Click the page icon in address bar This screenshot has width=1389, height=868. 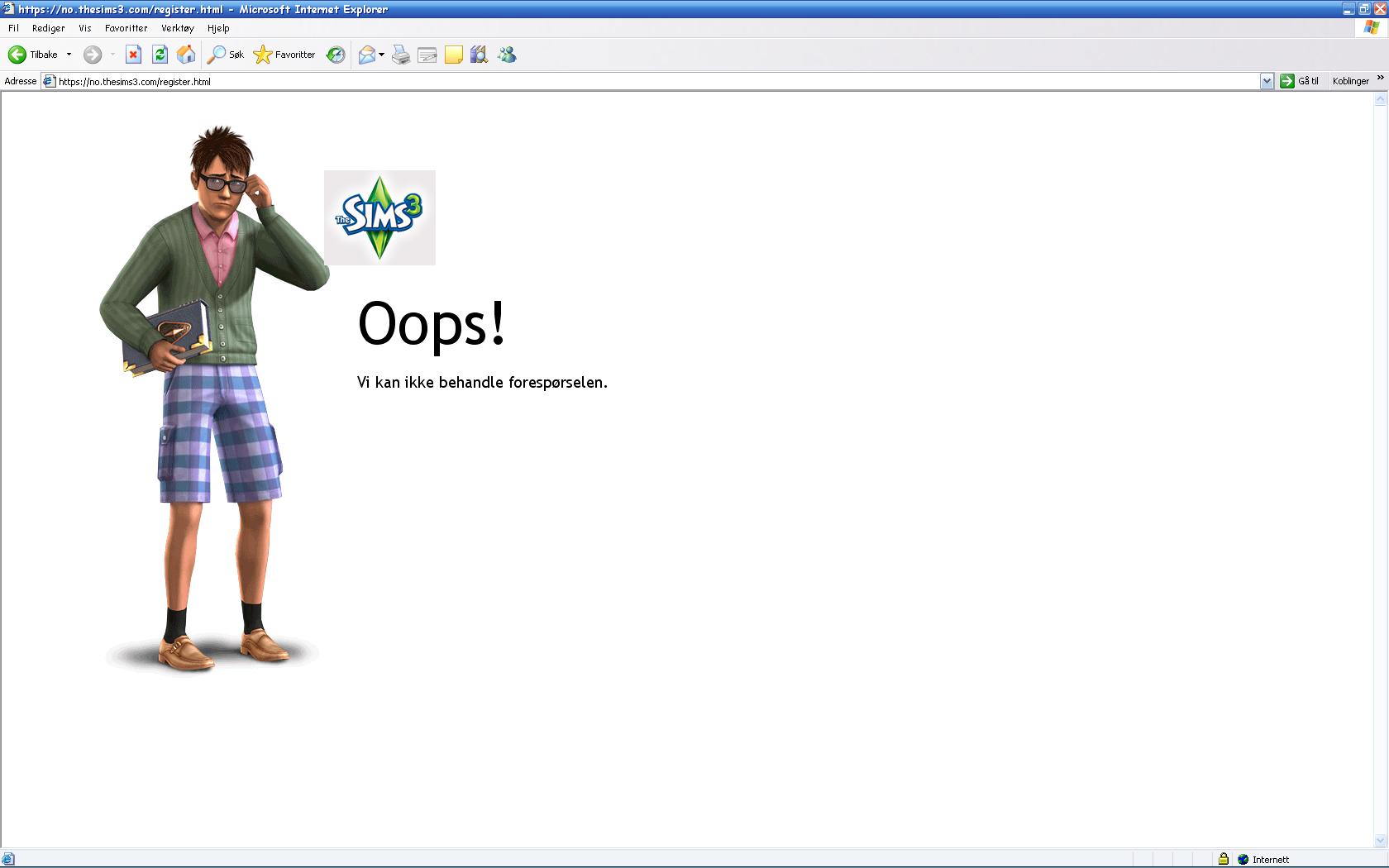[49, 81]
